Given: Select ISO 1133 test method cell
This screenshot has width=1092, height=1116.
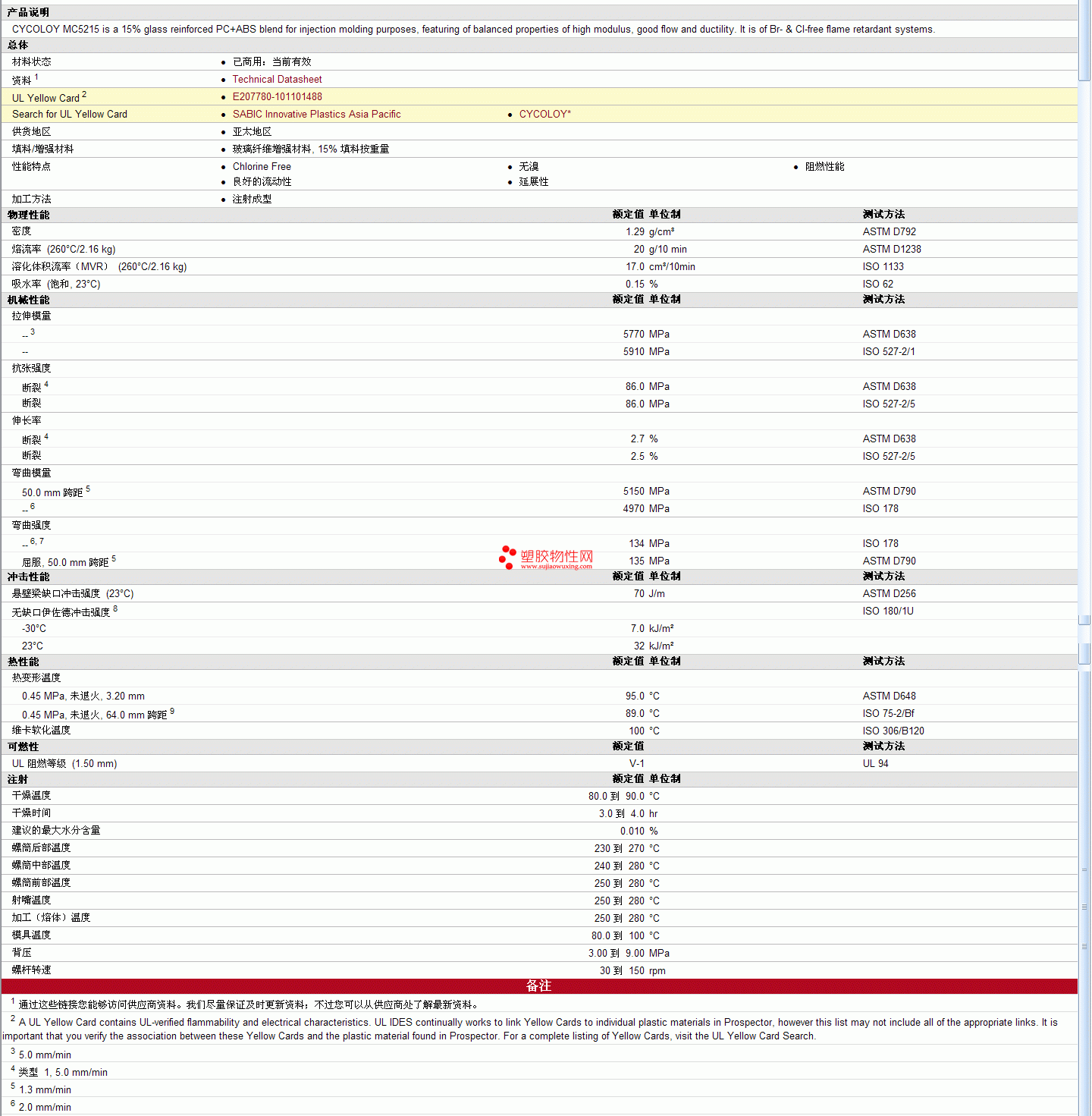Looking at the screenshot, I should [883, 266].
